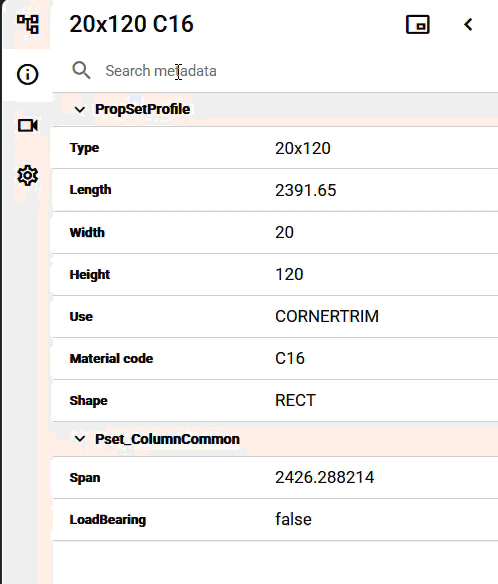Open the camera views panel
498x584 pixels.
28,126
